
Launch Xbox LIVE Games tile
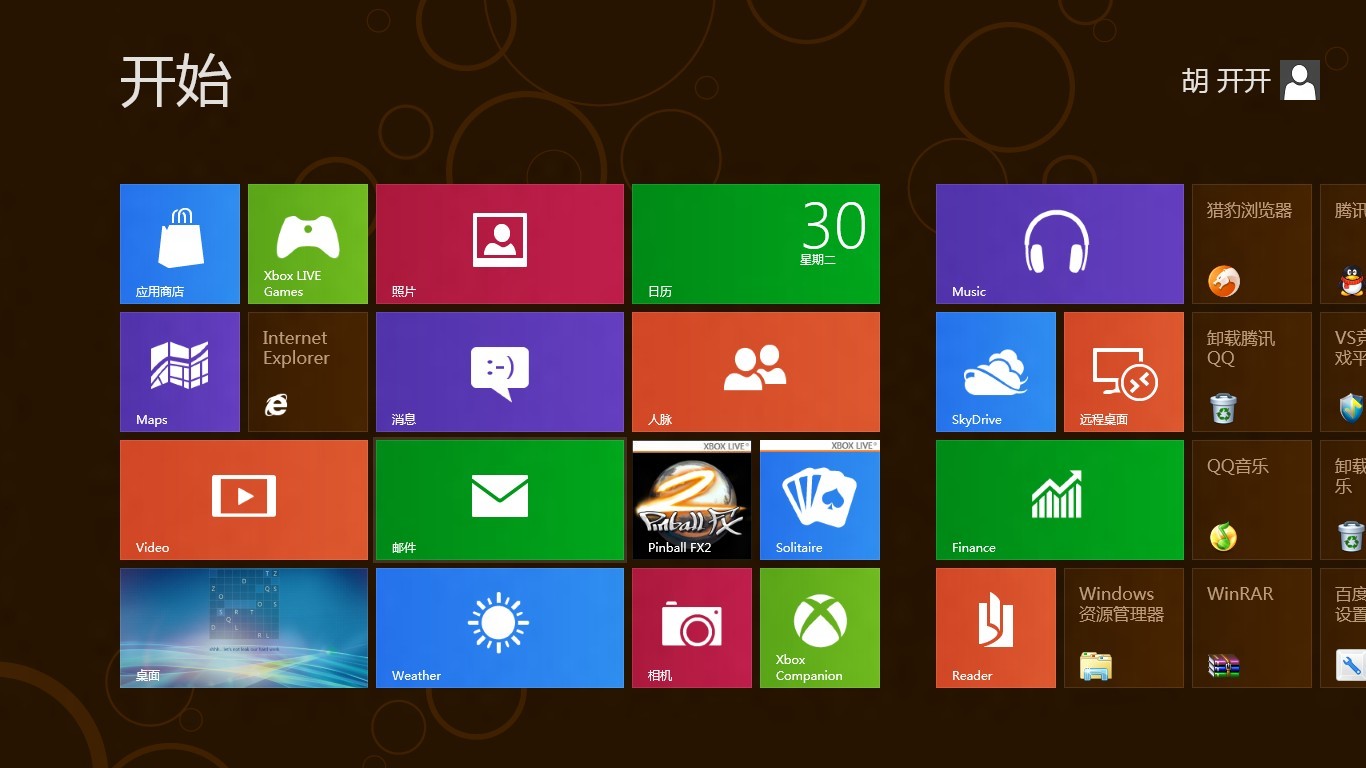pyautogui.click(x=308, y=244)
